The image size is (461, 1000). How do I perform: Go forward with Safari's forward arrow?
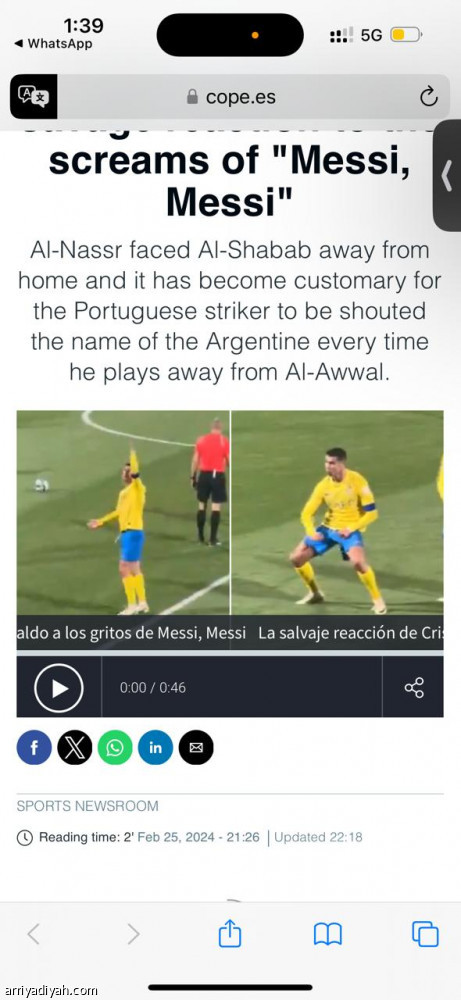133,934
